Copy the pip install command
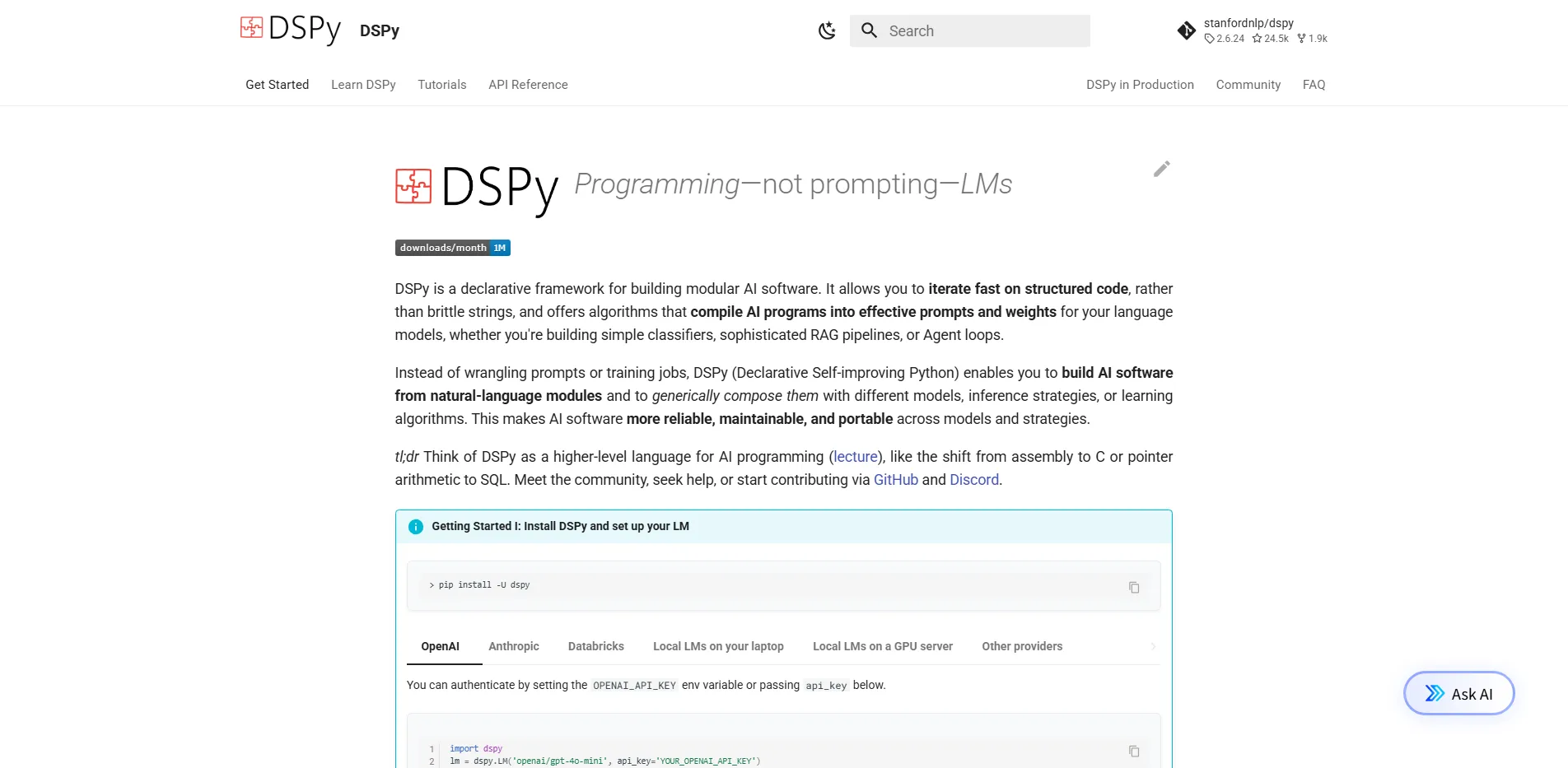The height and width of the screenshot is (768, 1568). pyautogui.click(x=1134, y=587)
